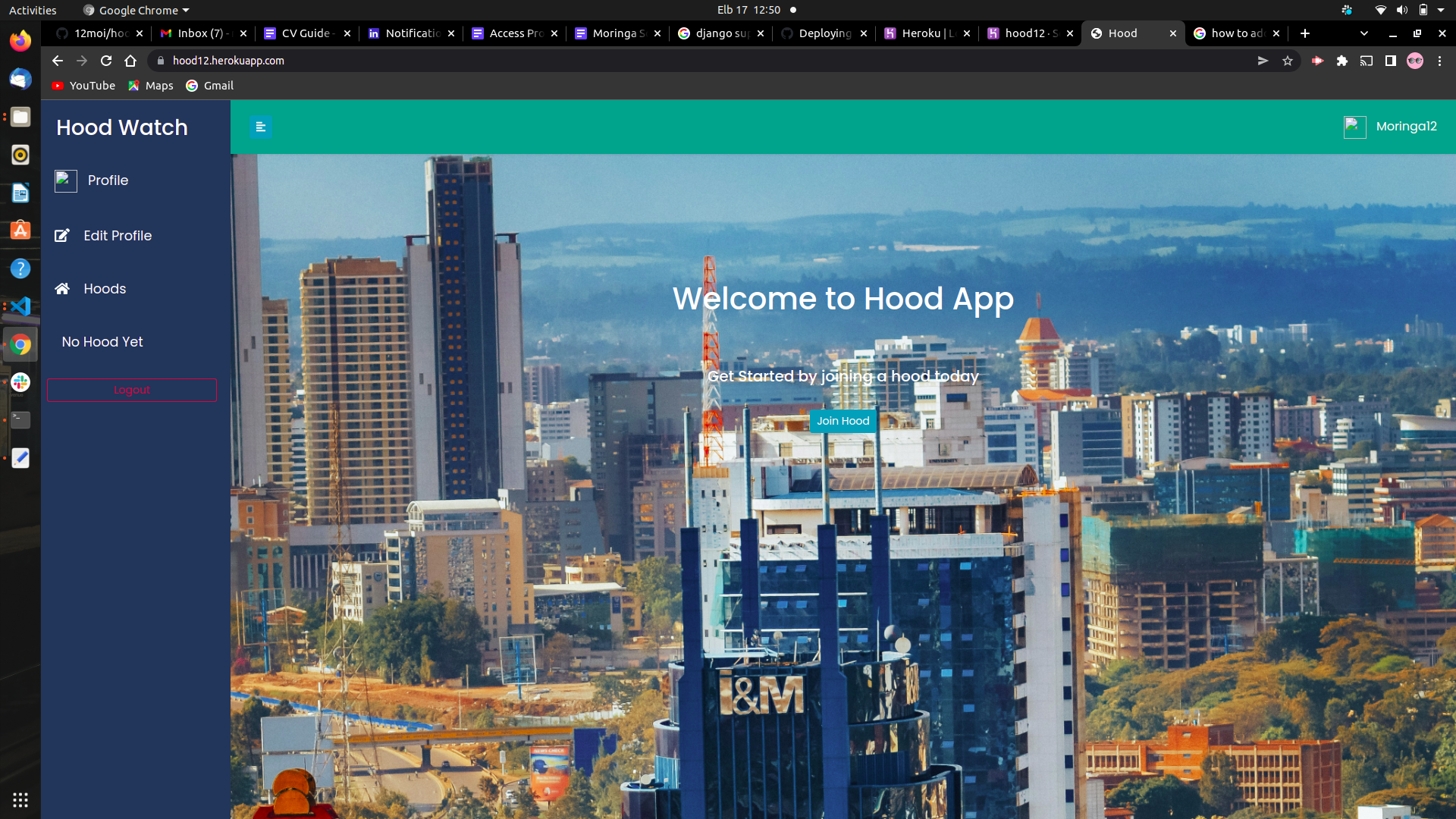
Task: Launch Thunderbird from the dock
Action: tap(20, 79)
